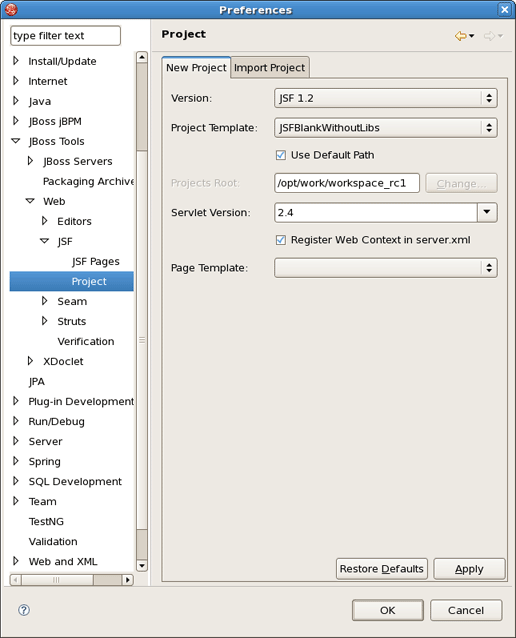Open the Servlet Version combo arrow
Screen dimensions: 516x638
pyautogui.click(x=487, y=212)
